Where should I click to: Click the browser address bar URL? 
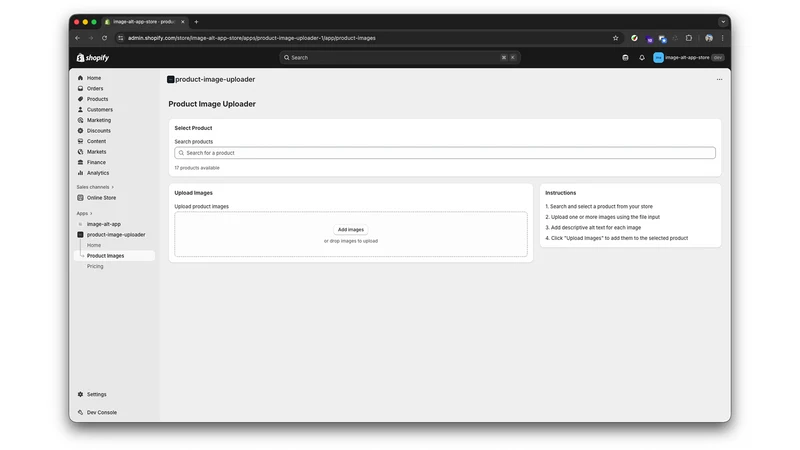tap(252, 38)
